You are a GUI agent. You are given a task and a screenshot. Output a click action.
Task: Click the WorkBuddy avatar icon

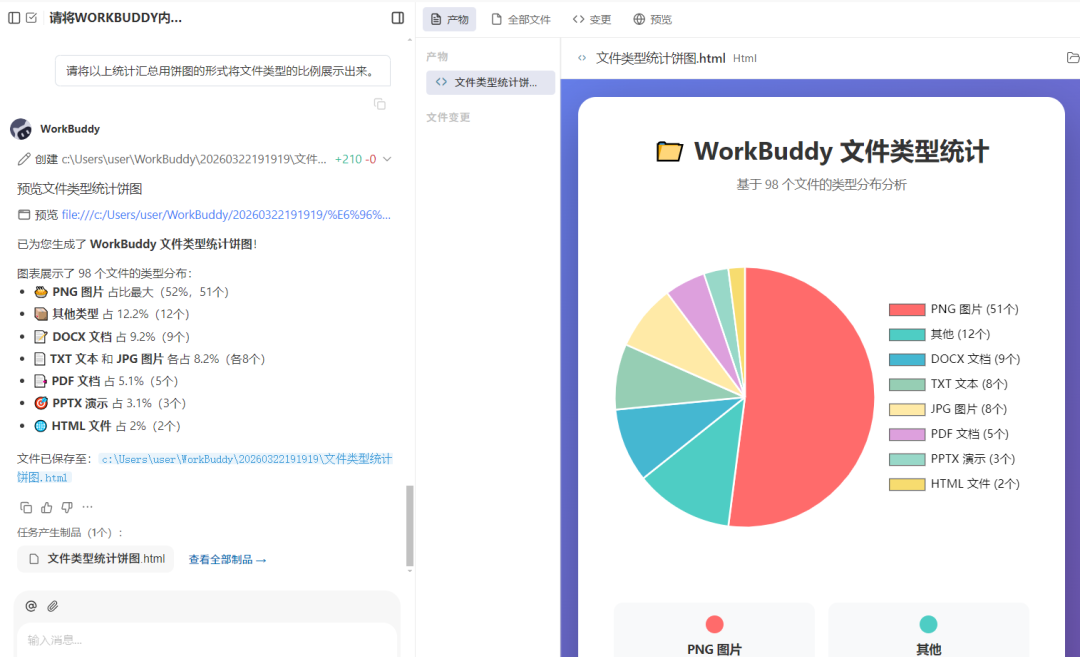click(x=21, y=129)
